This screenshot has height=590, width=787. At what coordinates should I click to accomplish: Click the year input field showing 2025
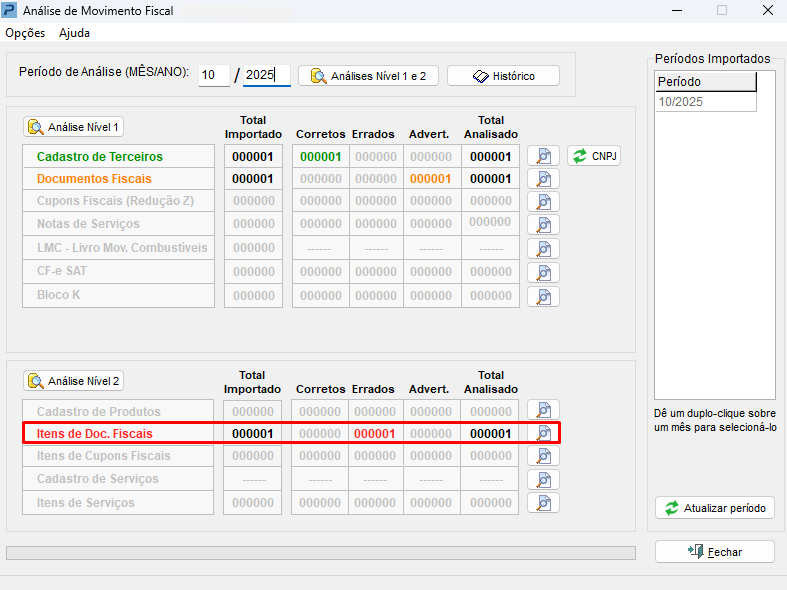point(266,76)
